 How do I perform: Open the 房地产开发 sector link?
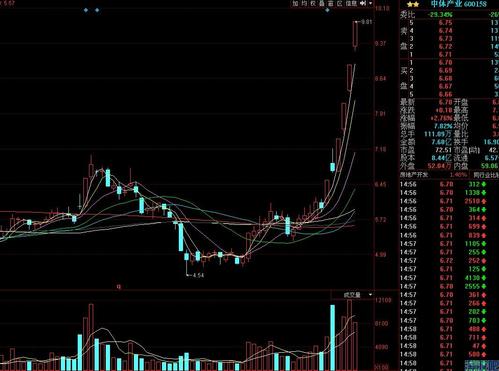(414, 175)
